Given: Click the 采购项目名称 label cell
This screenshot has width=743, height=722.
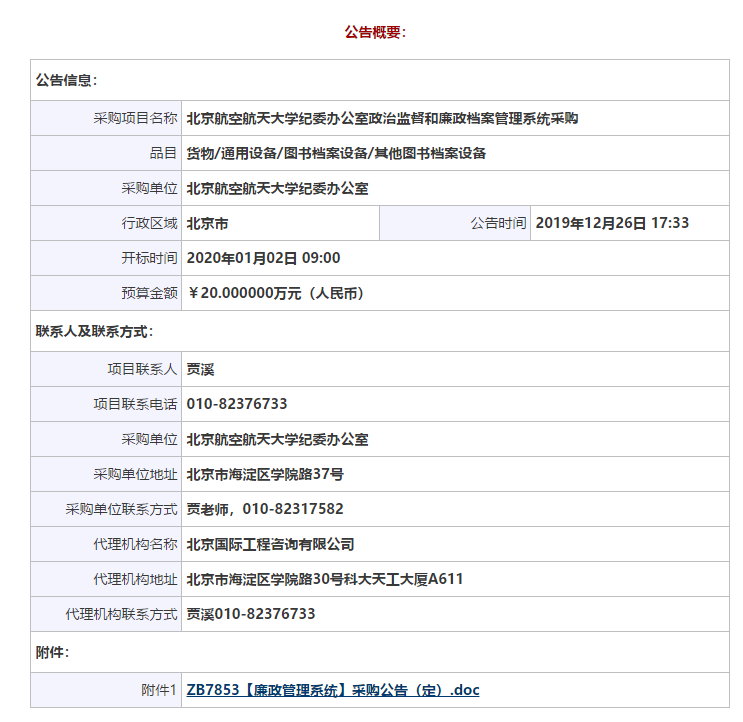Looking at the screenshot, I should 135,118.
